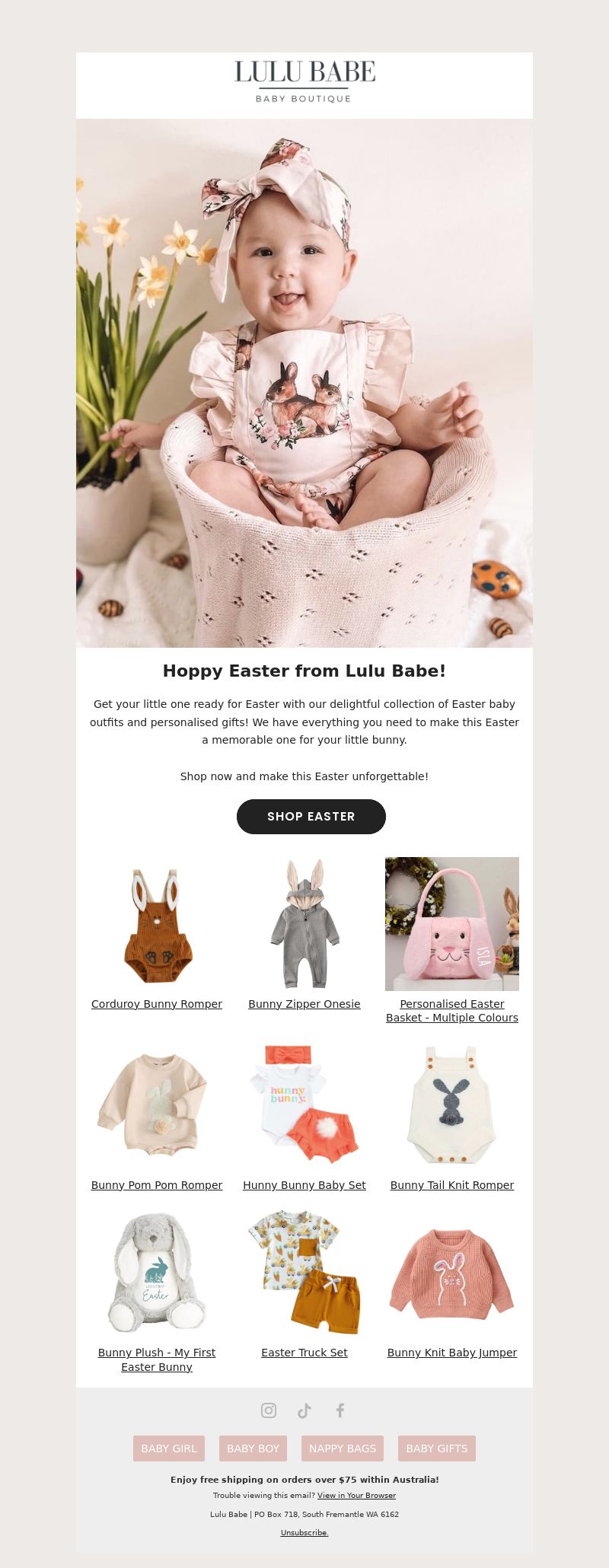
Task: Click the pink Bunny Knit Jumper image
Action: click(x=452, y=1273)
